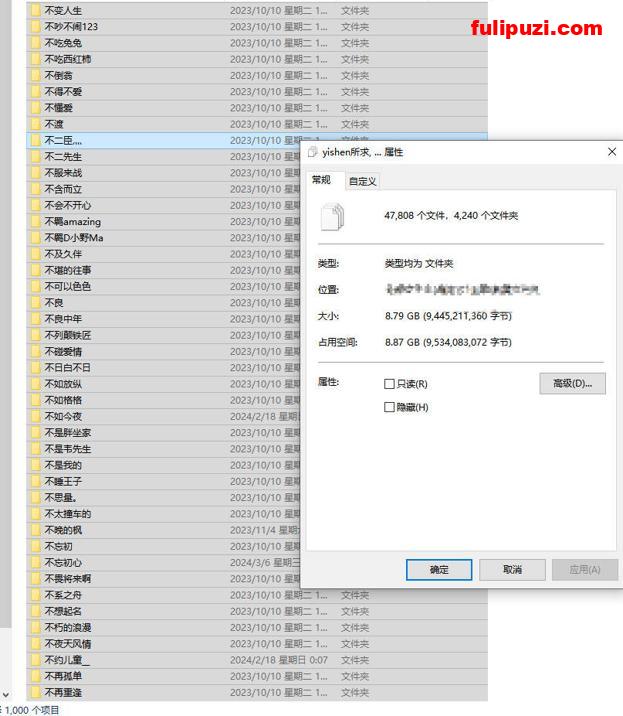Click the folder icon for 不朽的浪漫
Viewport: 623px width, 716px height.
(35, 627)
